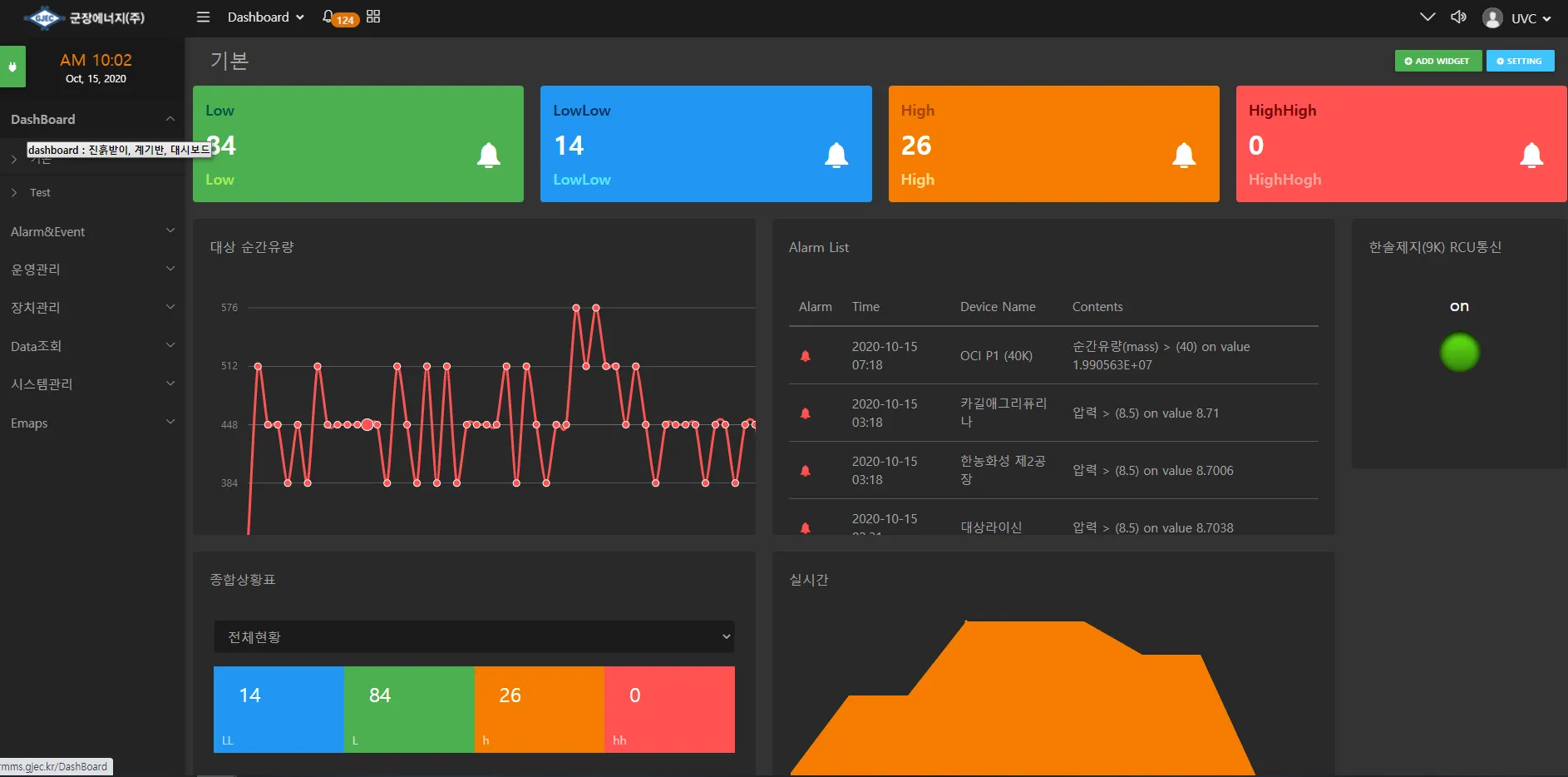1568x777 pixels.
Task: Open the Dashboard dropdown in top bar
Action: pyautogui.click(x=266, y=17)
